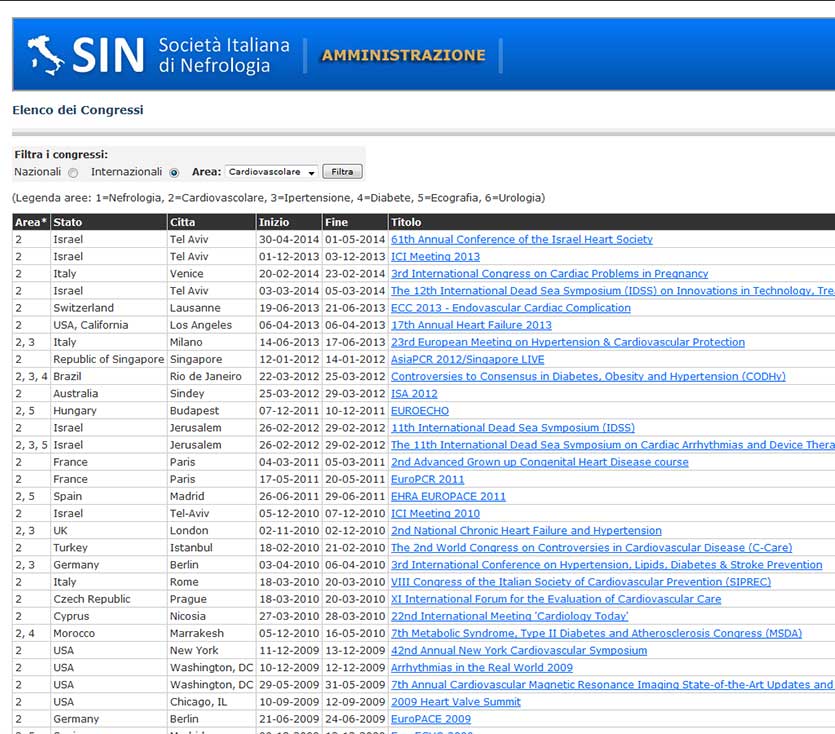This screenshot has height=734, width=835.
Task: Open the EuroPCR 2011 link
Action: tap(428, 479)
